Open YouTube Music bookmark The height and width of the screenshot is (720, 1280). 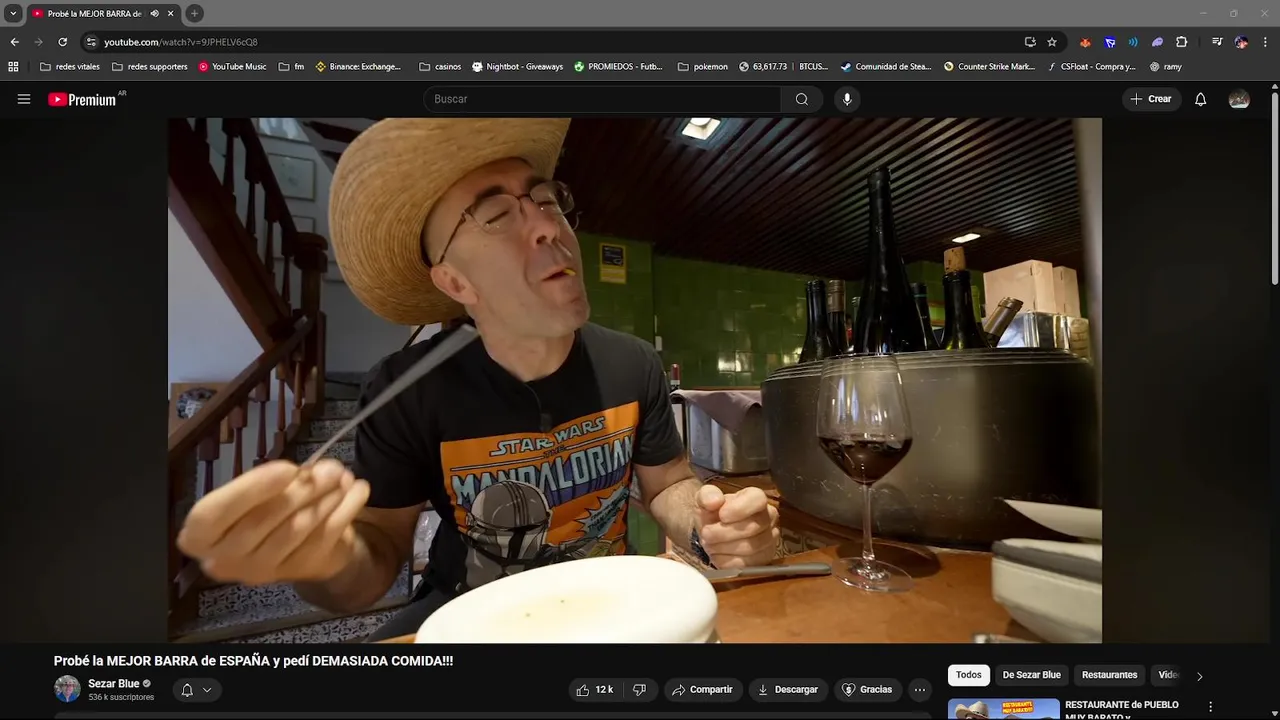click(232, 67)
